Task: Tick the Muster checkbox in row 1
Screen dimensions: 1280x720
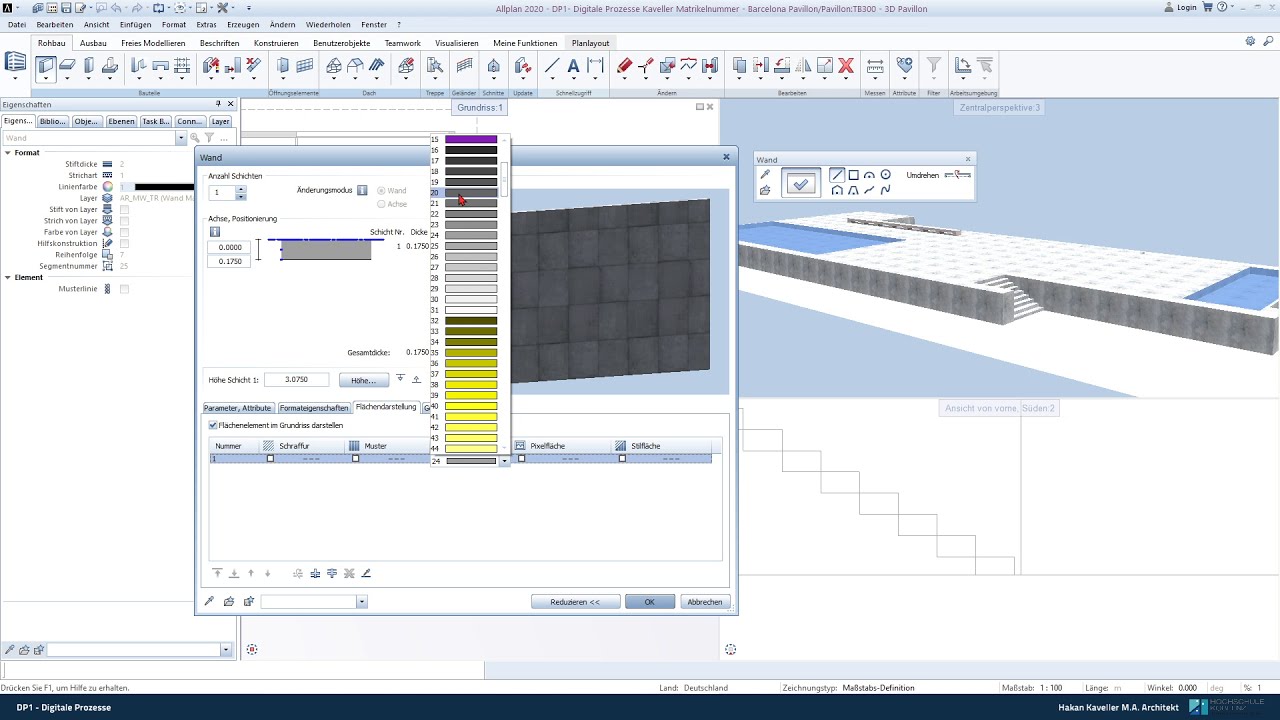Action: click(355, 458)
